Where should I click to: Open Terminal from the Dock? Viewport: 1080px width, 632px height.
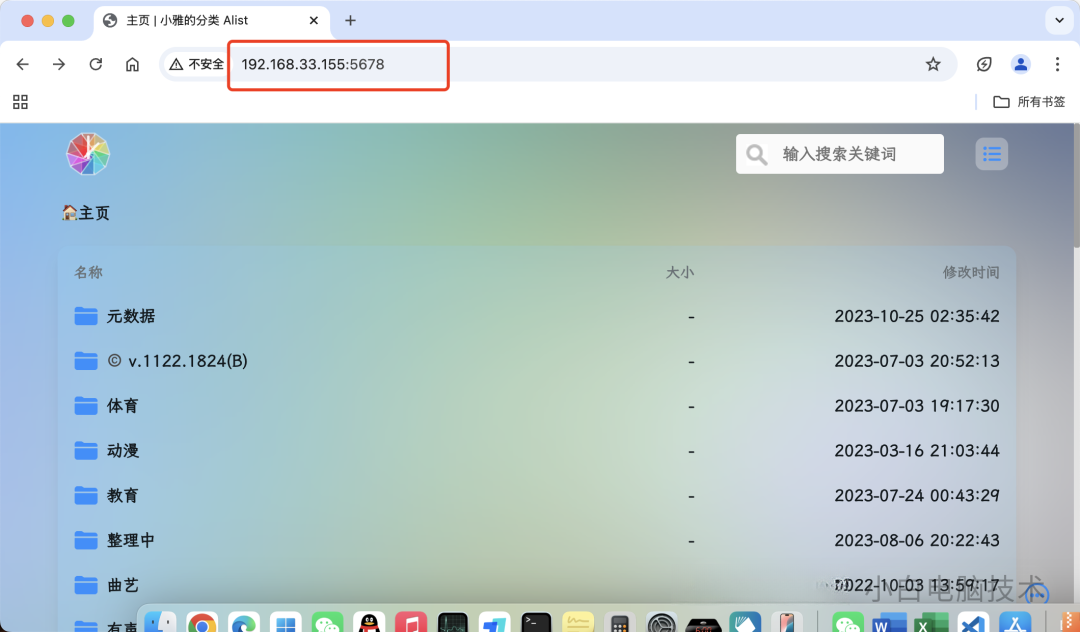tap(536, 622)
